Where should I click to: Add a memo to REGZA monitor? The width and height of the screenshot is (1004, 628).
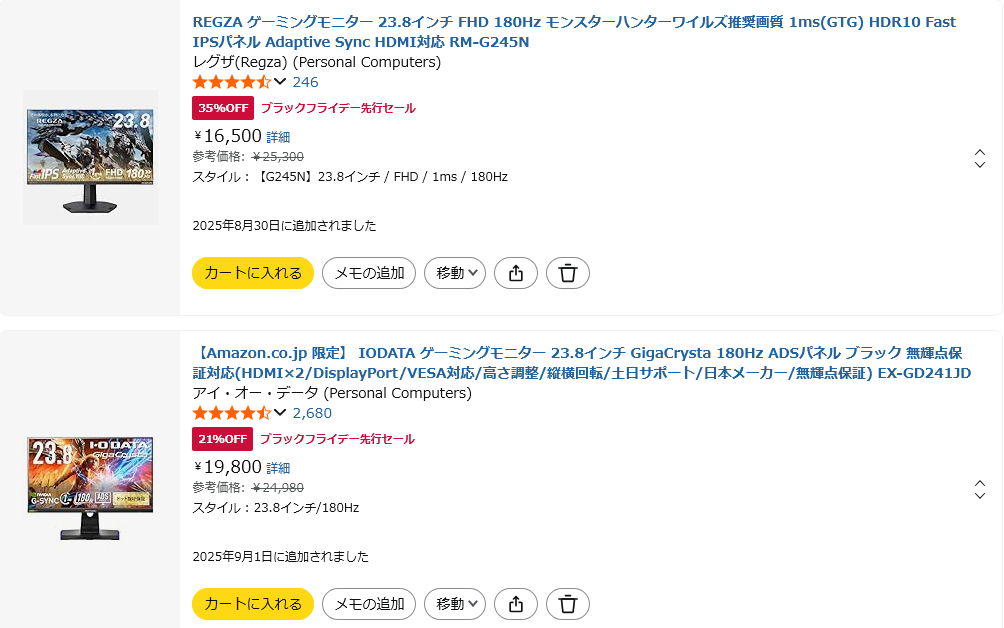369,273
